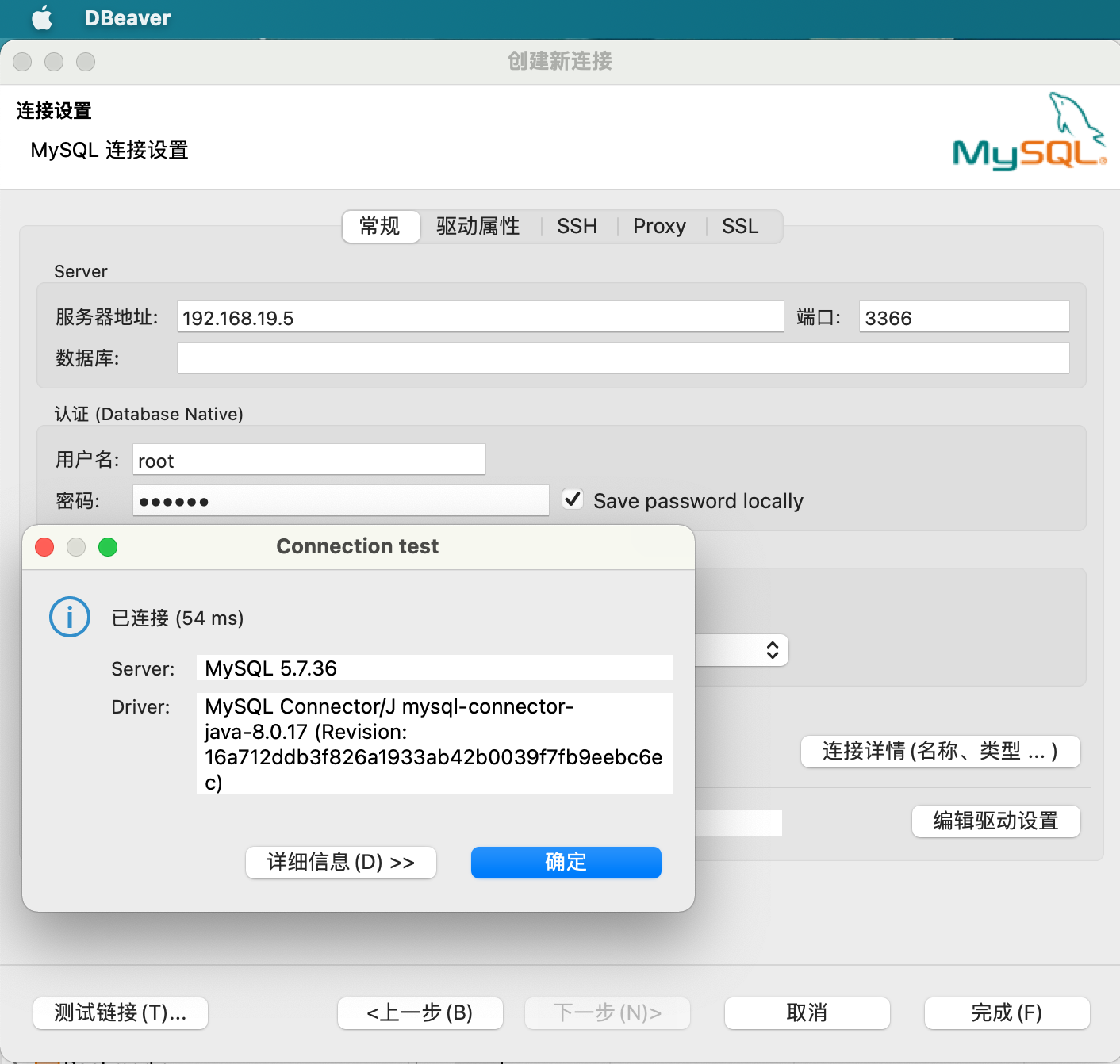Click the info icon in Connection test
The width and height of the screenshot is (1120, 1064).
point(70,617)
